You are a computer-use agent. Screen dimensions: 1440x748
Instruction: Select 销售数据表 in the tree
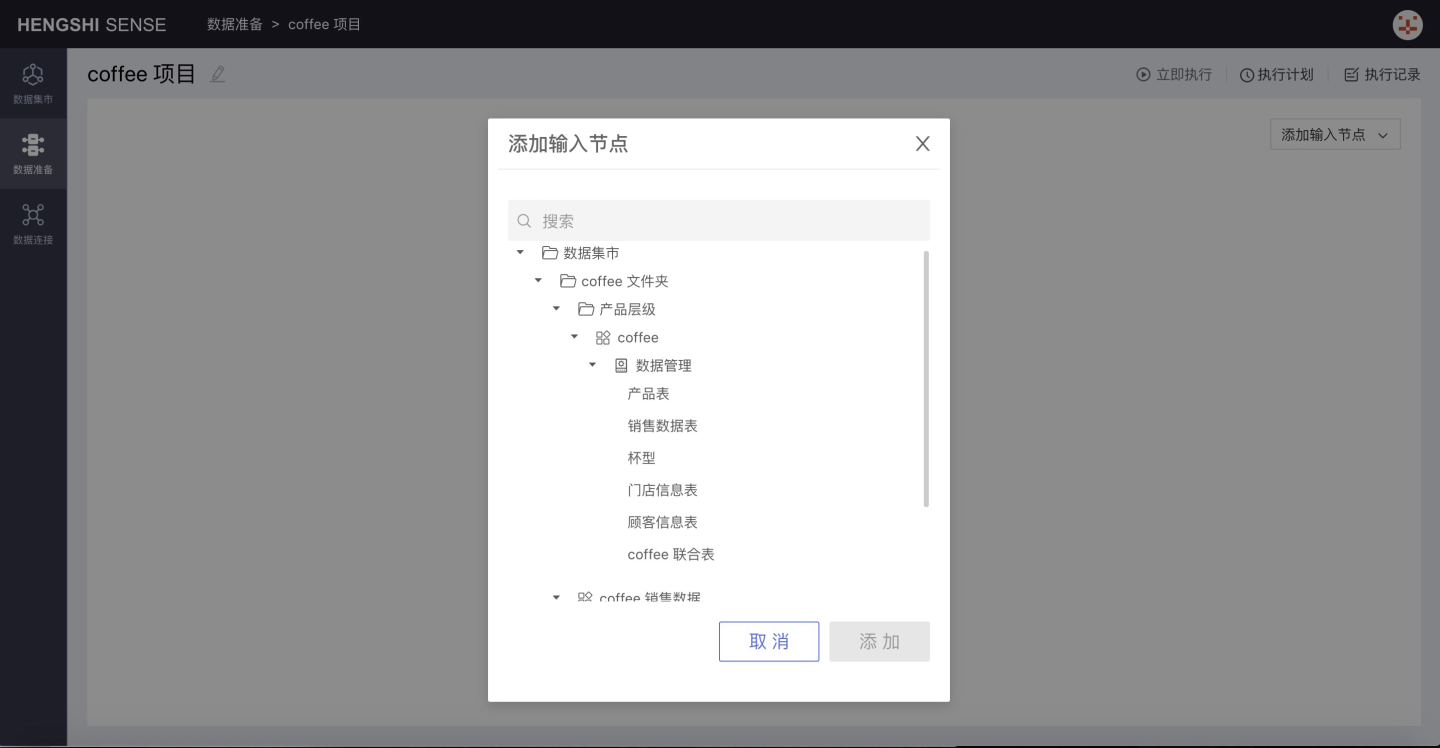pyautogui.click(x=662, y=426)
